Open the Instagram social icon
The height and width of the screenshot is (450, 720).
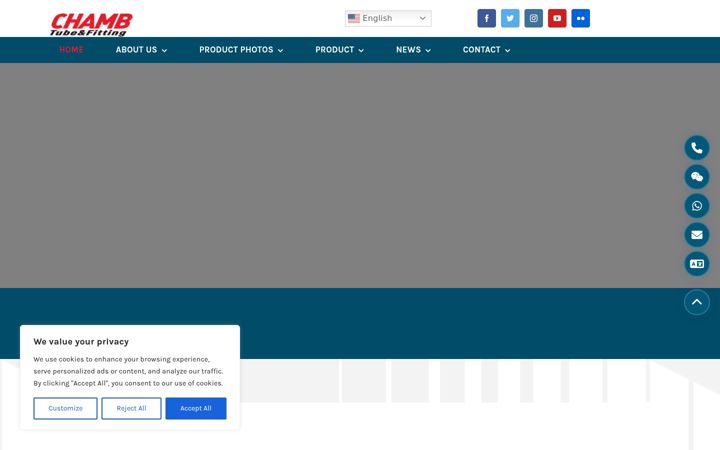(534, 18)
